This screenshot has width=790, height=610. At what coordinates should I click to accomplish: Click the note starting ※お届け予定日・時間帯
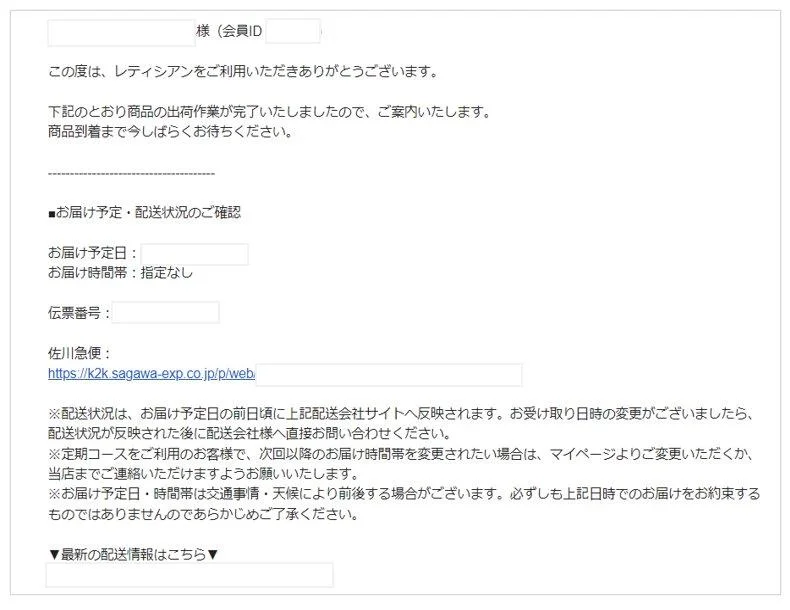[x=404, y=504]
